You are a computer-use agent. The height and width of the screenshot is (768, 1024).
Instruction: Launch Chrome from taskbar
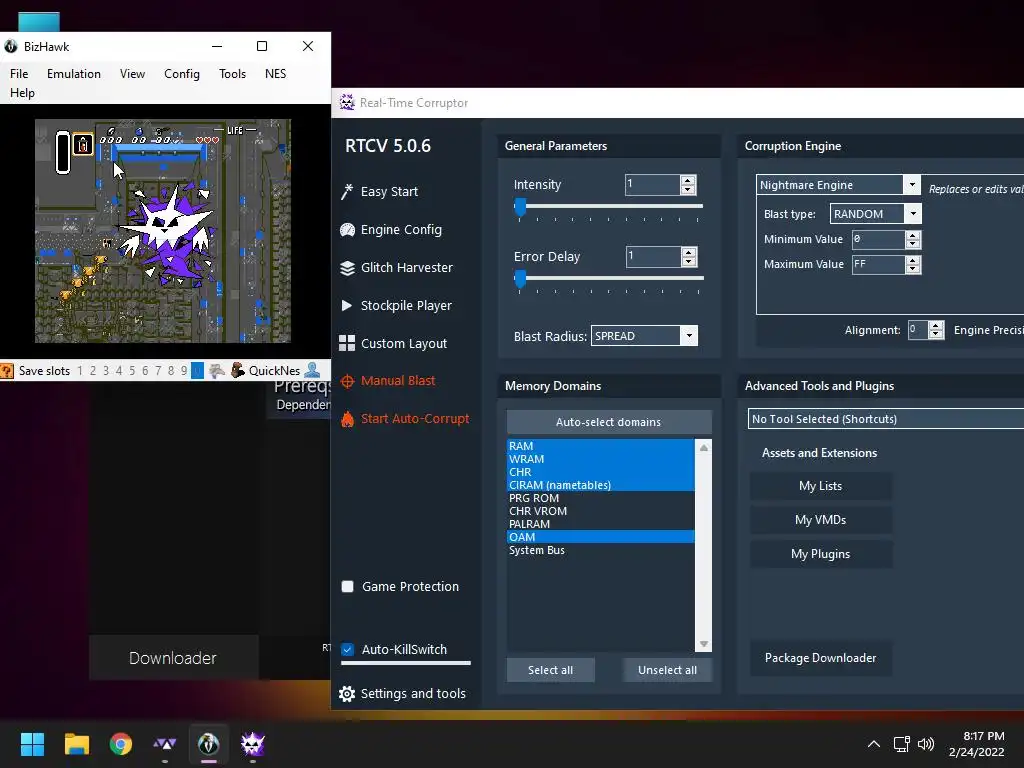[x=121, y=744]
